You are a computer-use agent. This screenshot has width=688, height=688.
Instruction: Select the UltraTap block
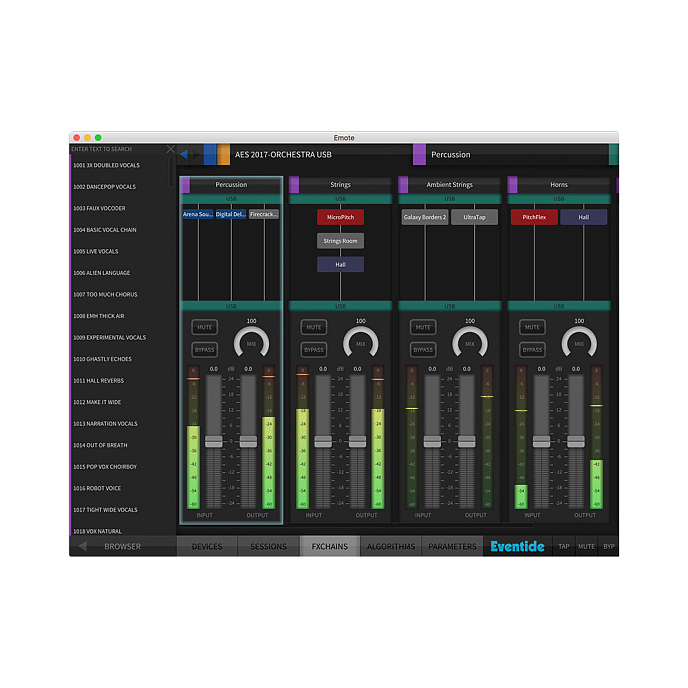point(474,217)
